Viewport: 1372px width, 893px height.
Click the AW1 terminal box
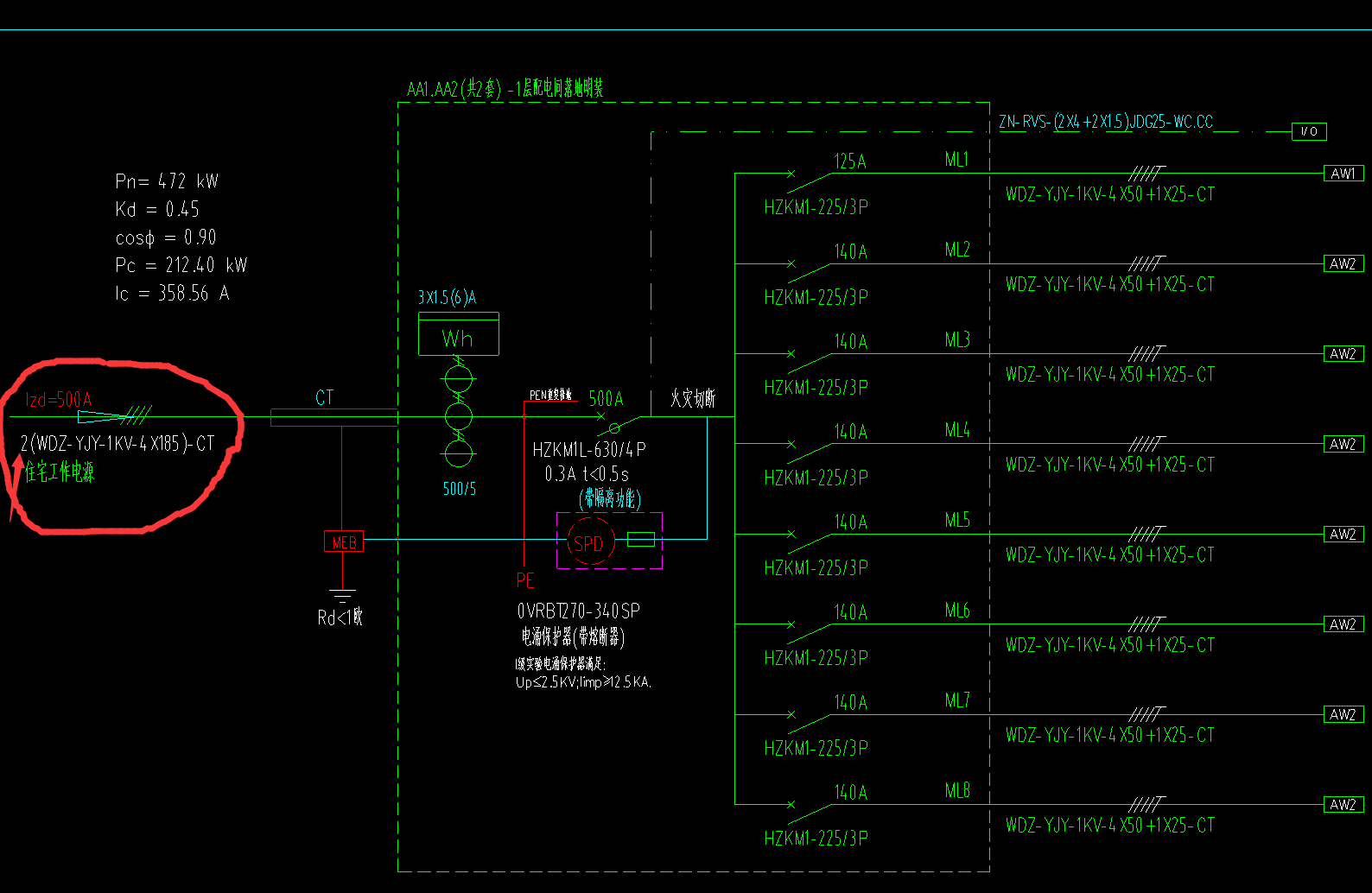tap(1343, 174)
